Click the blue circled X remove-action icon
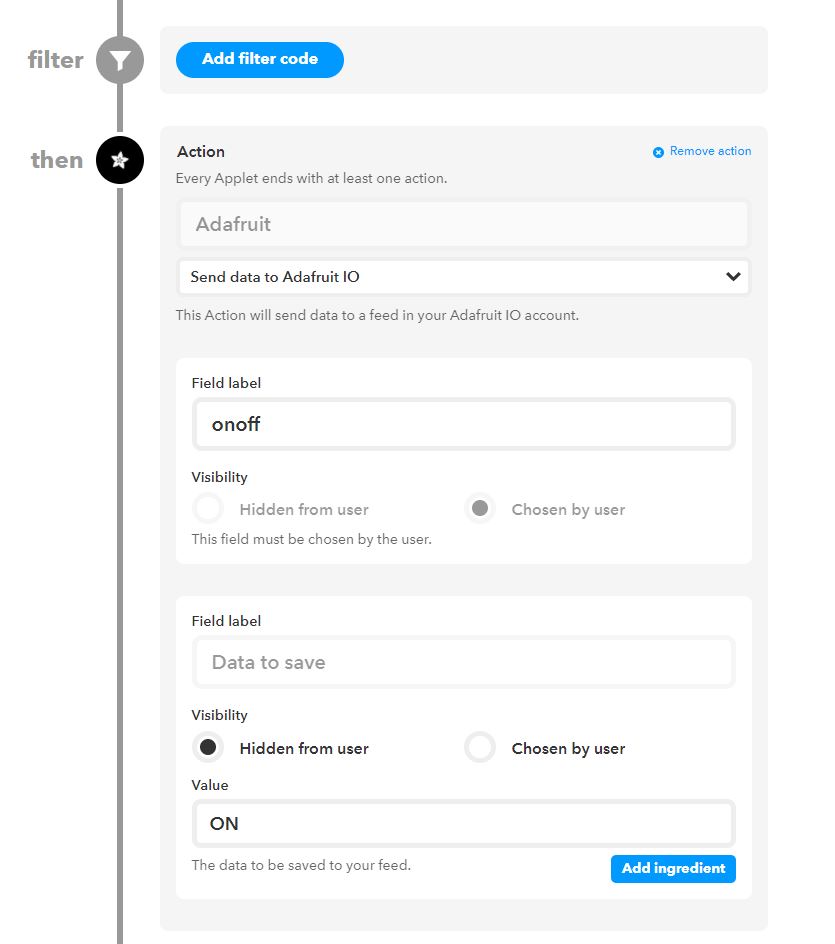 (659, 151)
